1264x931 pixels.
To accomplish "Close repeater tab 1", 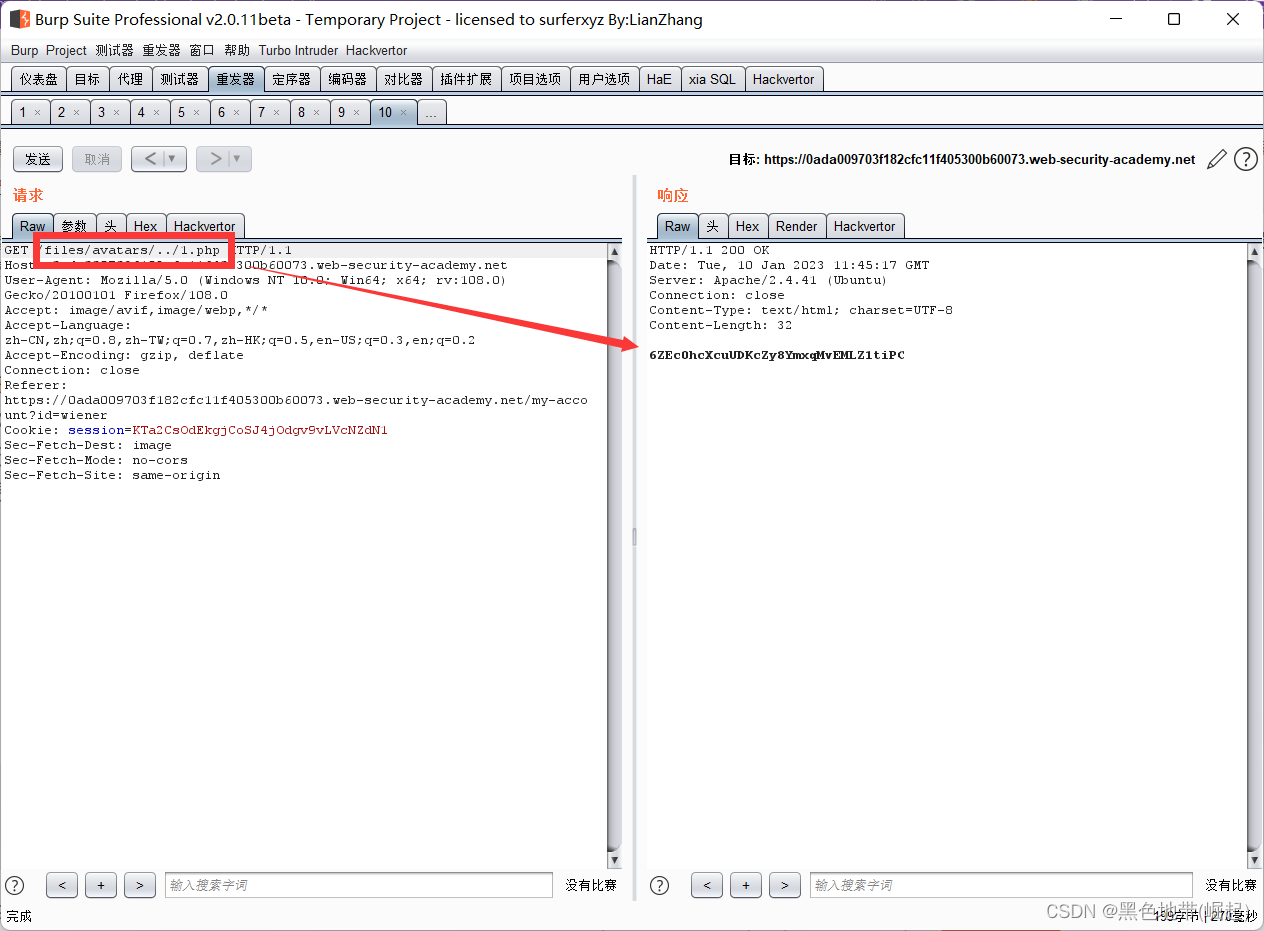I will 38,113.
